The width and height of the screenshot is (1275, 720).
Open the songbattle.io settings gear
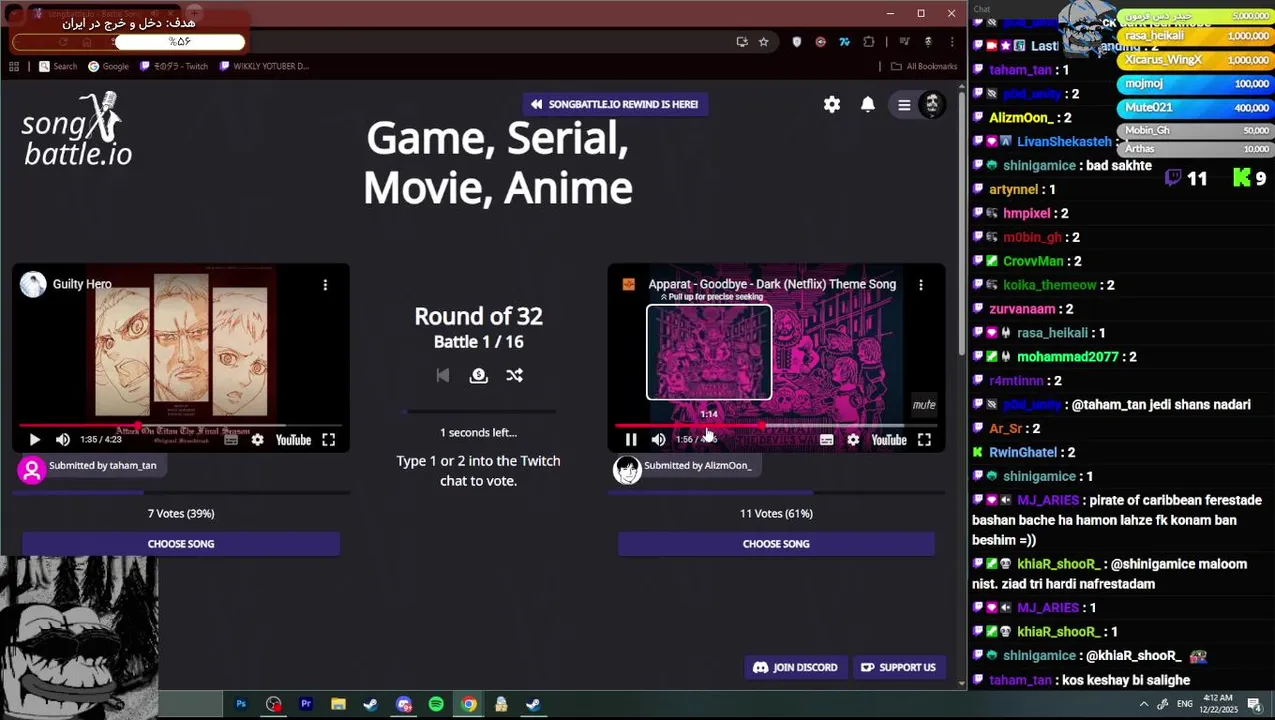click(x=832, y=104)
